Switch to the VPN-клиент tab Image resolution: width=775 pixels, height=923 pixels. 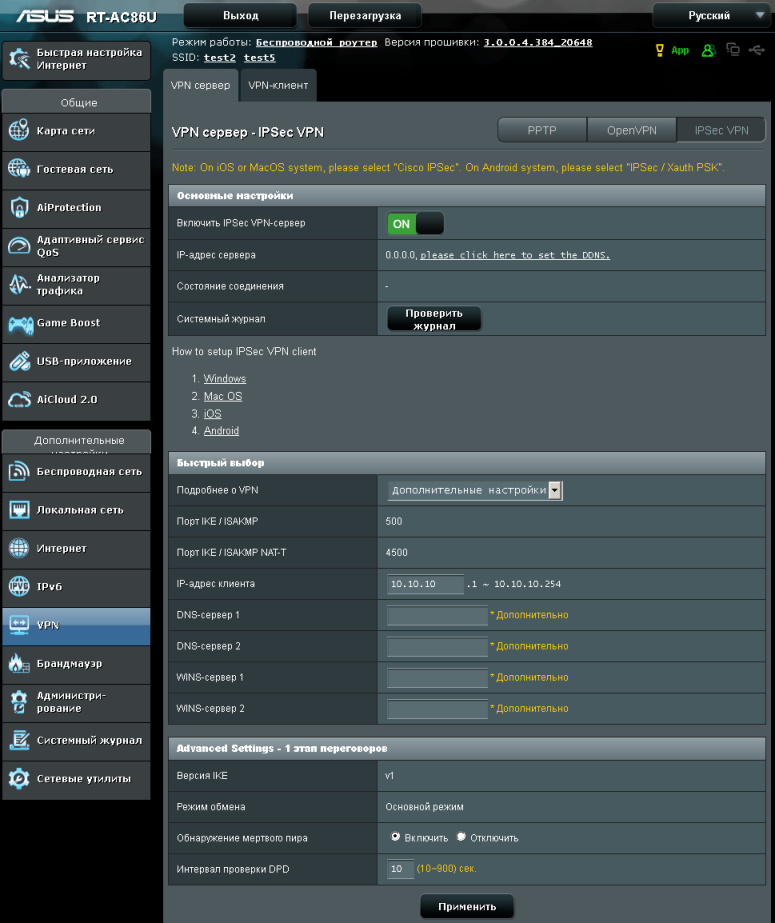click(x=278, y=85)
